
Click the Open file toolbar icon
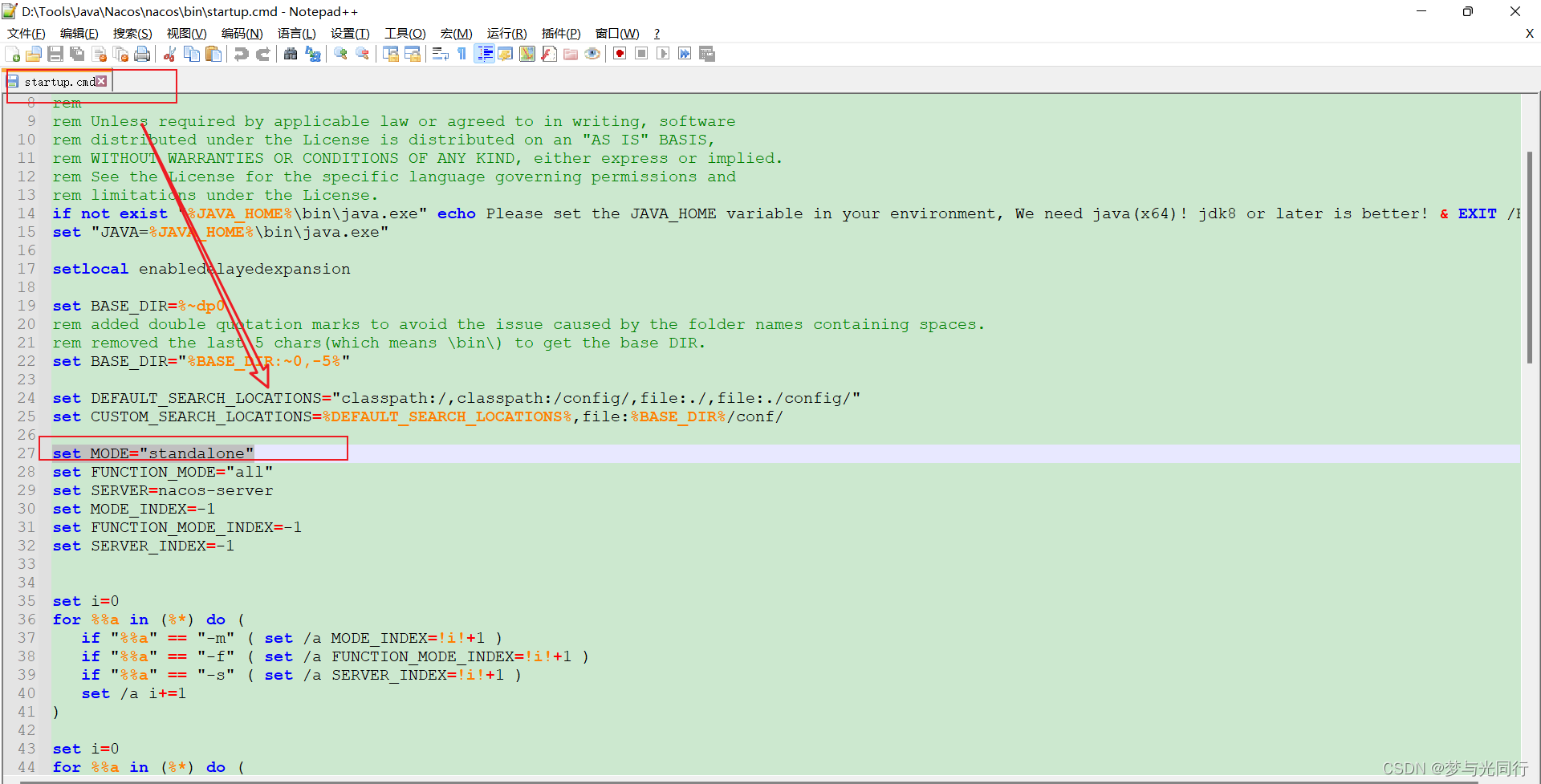pos(34,54)
